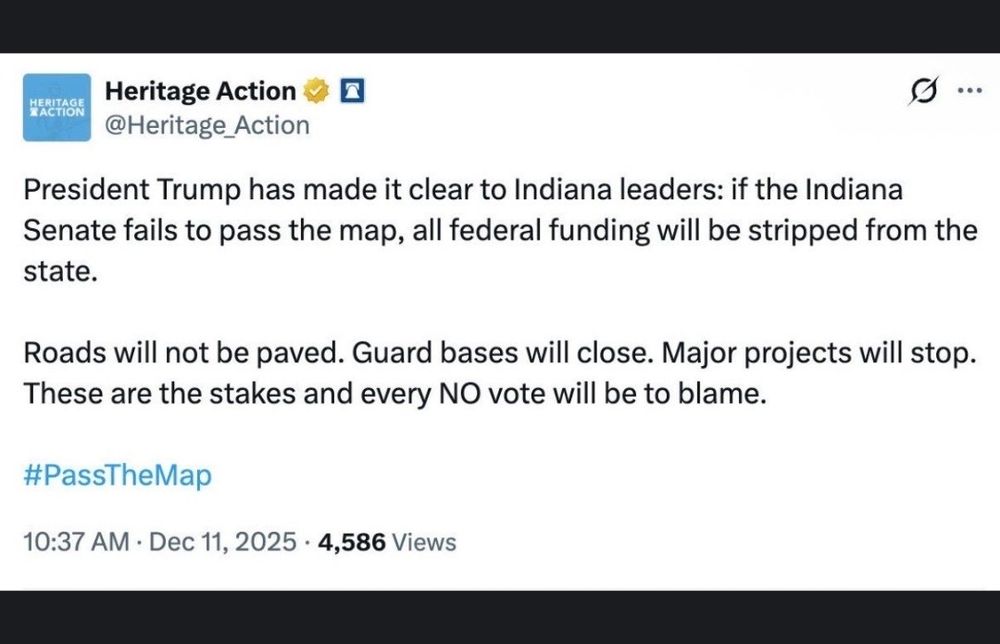The width and height of the screenshot is (1000, 644).
Task: Open the three-dot more options menu
Action: (x=969, y=92)
